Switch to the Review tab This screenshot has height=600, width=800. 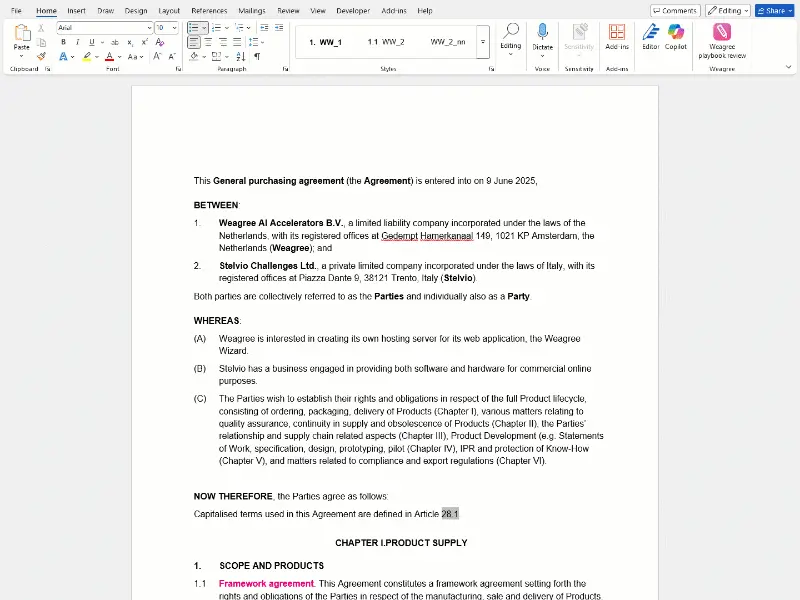288,11
